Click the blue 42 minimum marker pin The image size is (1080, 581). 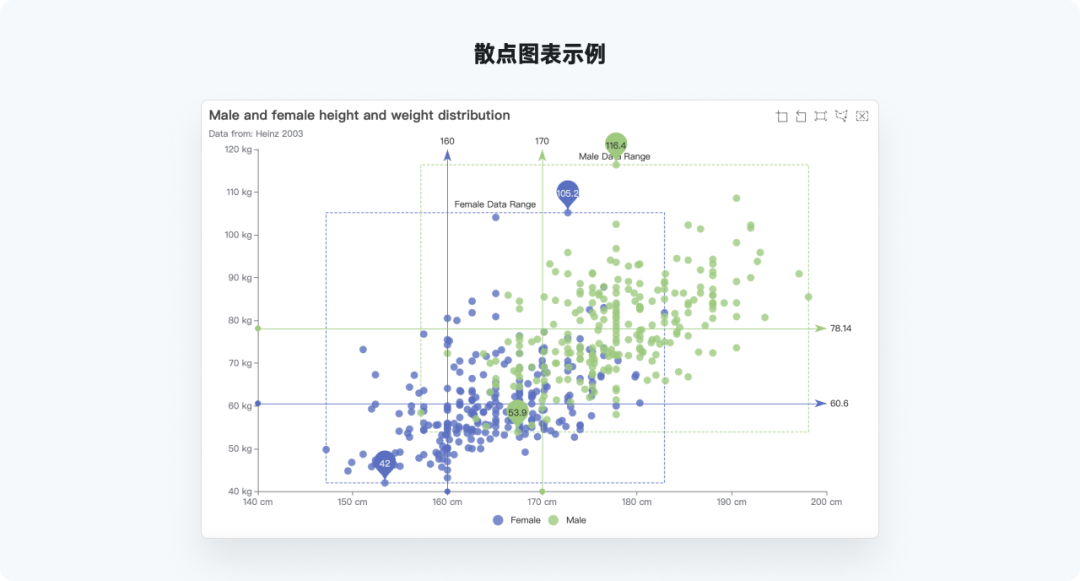pos(385,463)
